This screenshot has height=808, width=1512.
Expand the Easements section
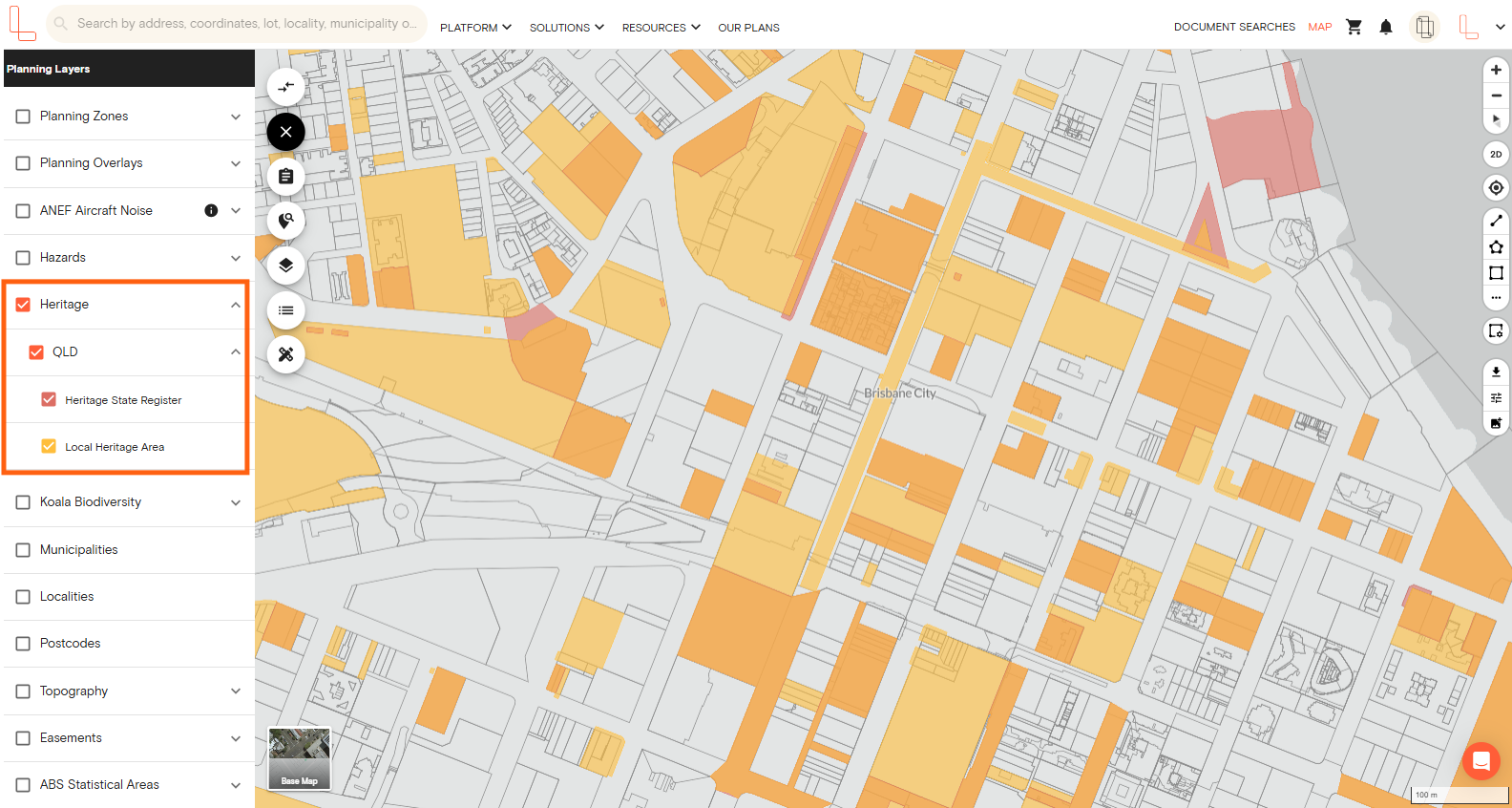coord(236,738)
